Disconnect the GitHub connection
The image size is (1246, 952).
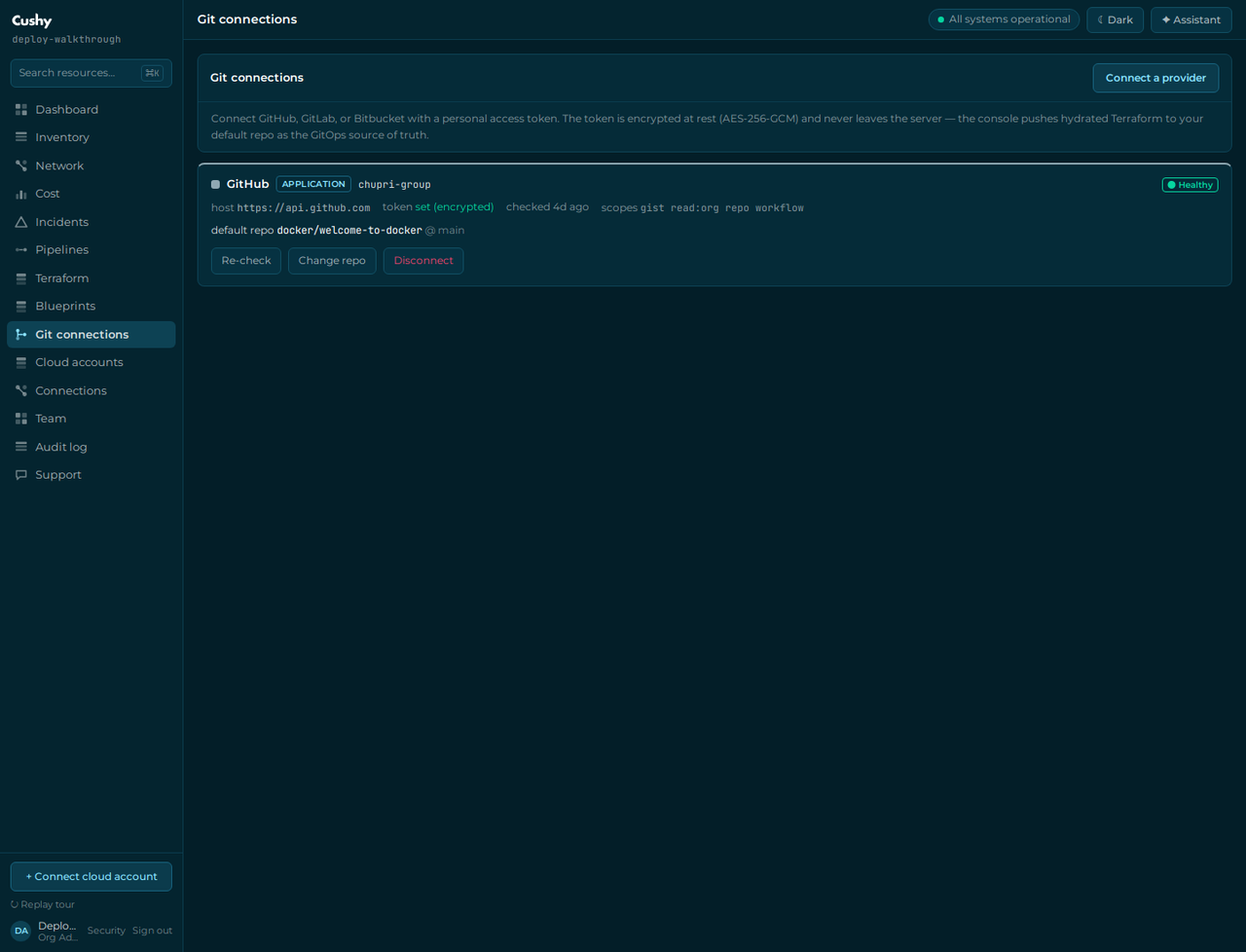click(423, 261)
